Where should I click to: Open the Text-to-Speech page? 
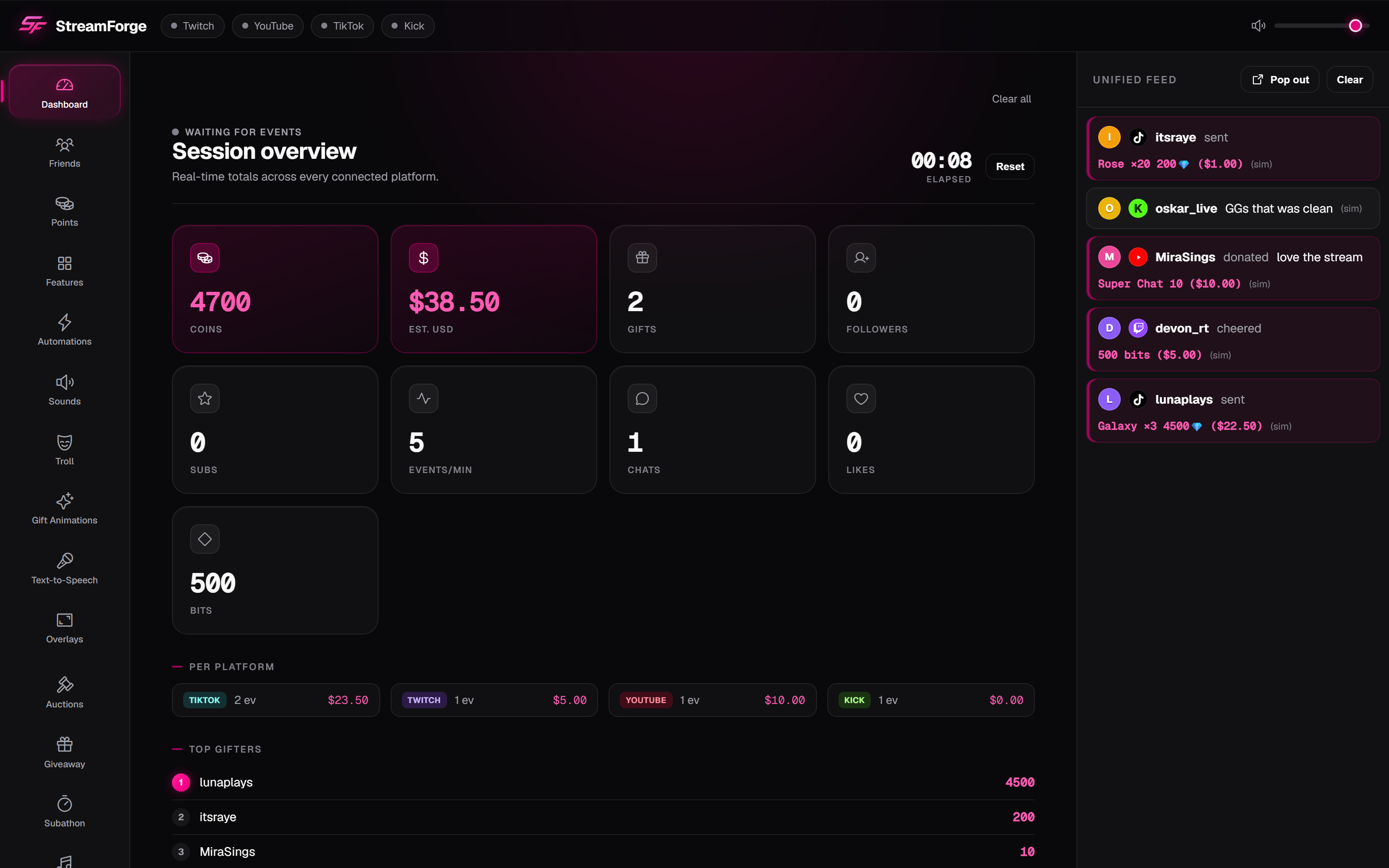pos(64,569)
